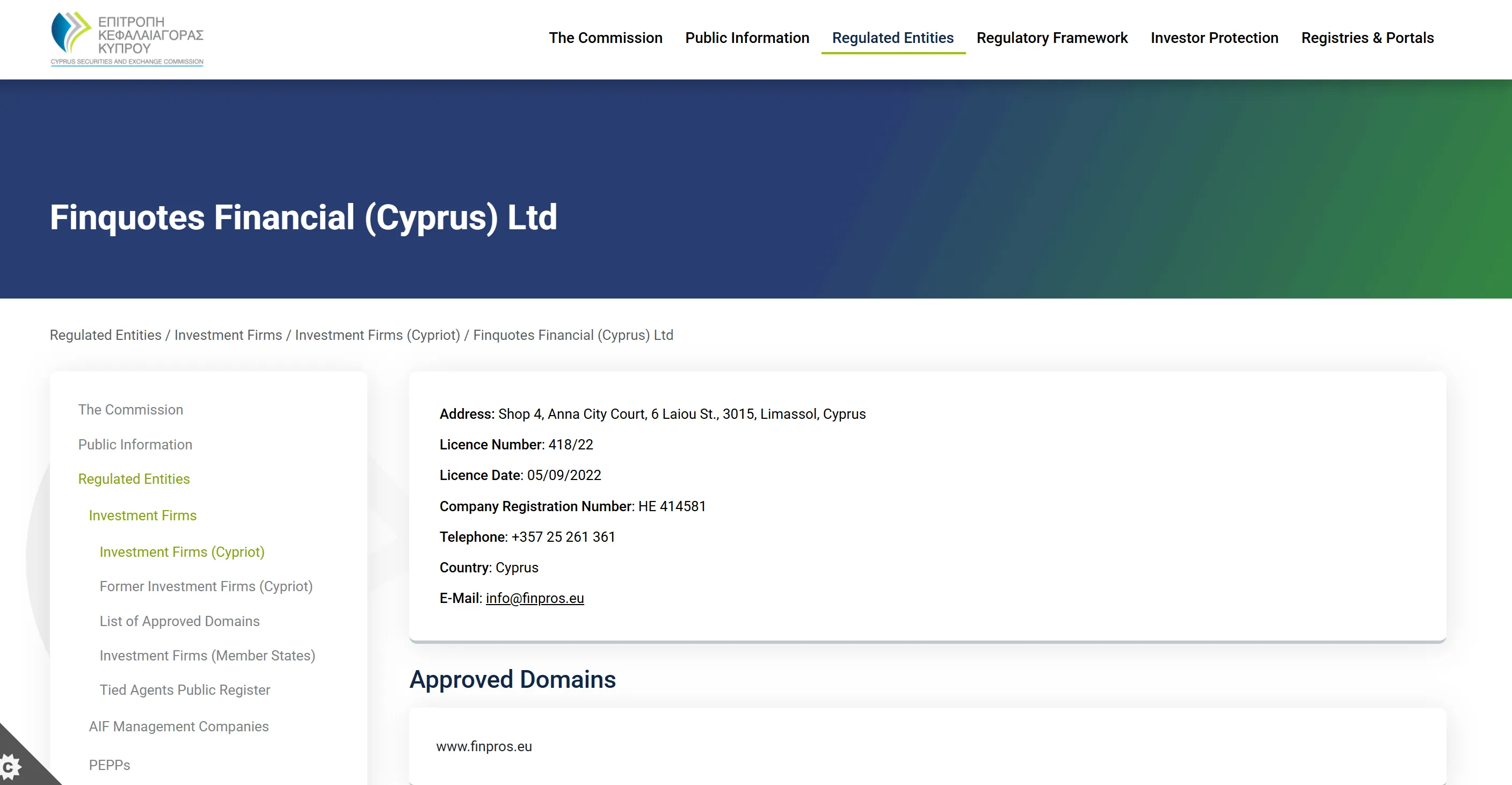Open Public Information in sidebar
1512x785 pixels.
[135, 445]
